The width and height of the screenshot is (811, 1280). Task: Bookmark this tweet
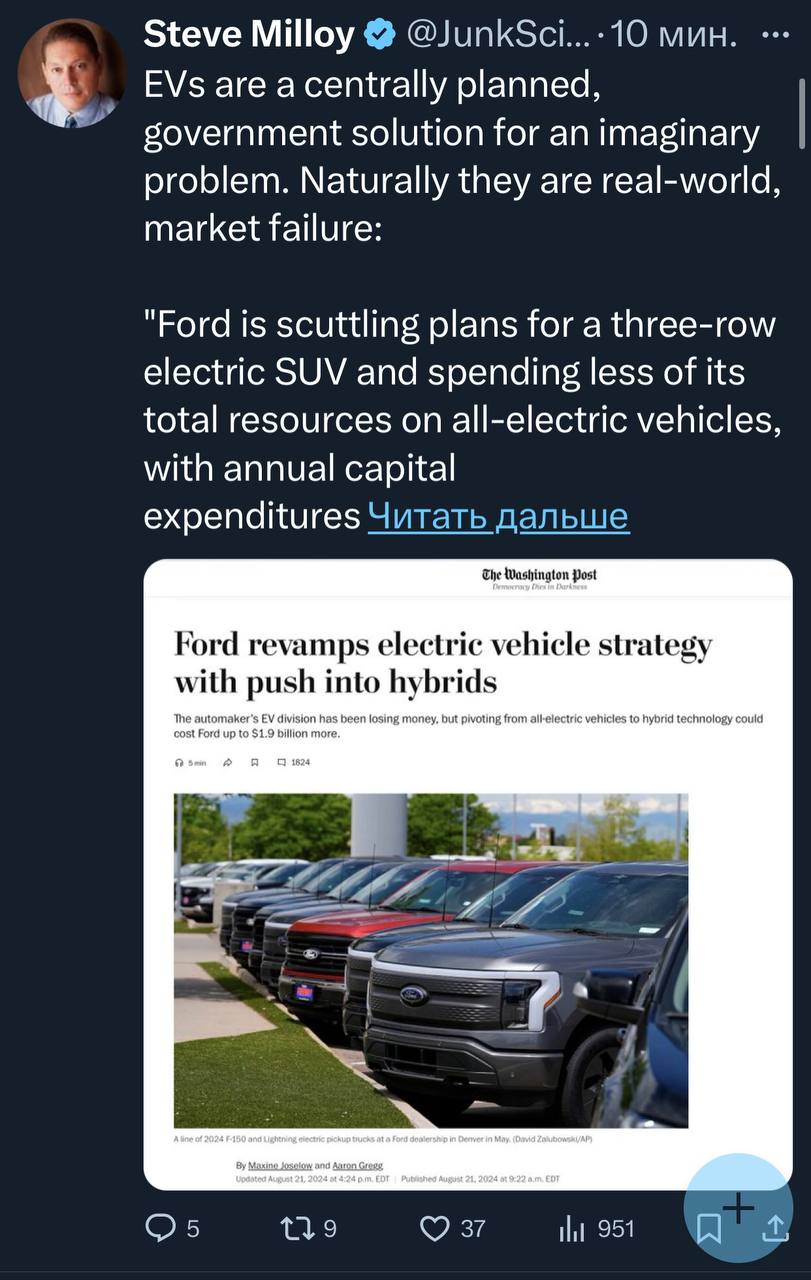coord(708,1228)
